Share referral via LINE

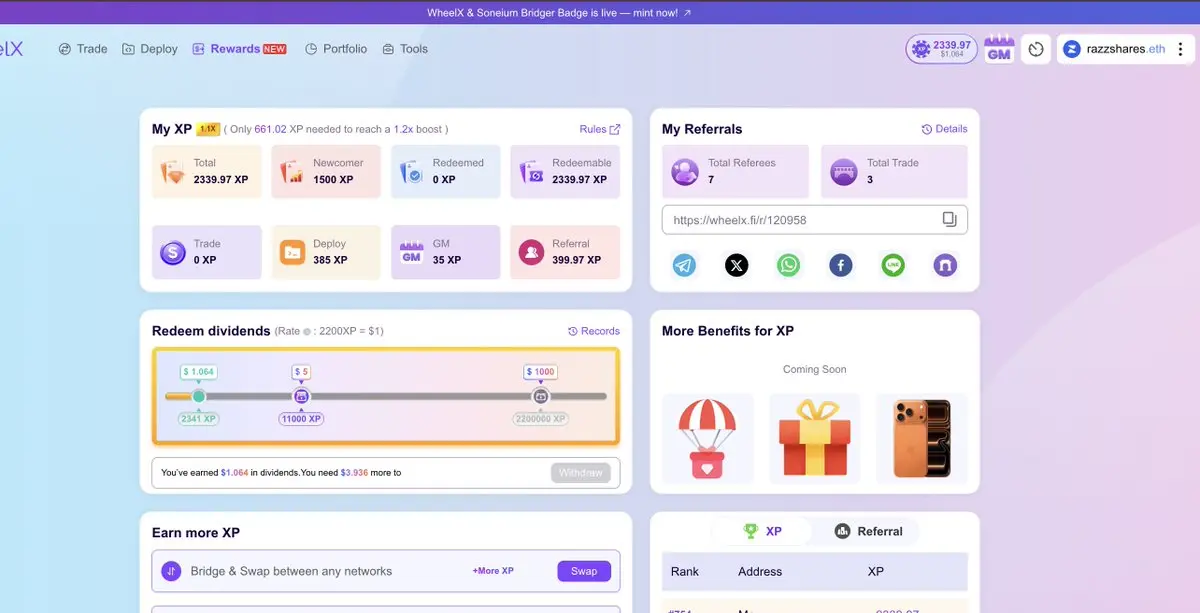[893, 265]
